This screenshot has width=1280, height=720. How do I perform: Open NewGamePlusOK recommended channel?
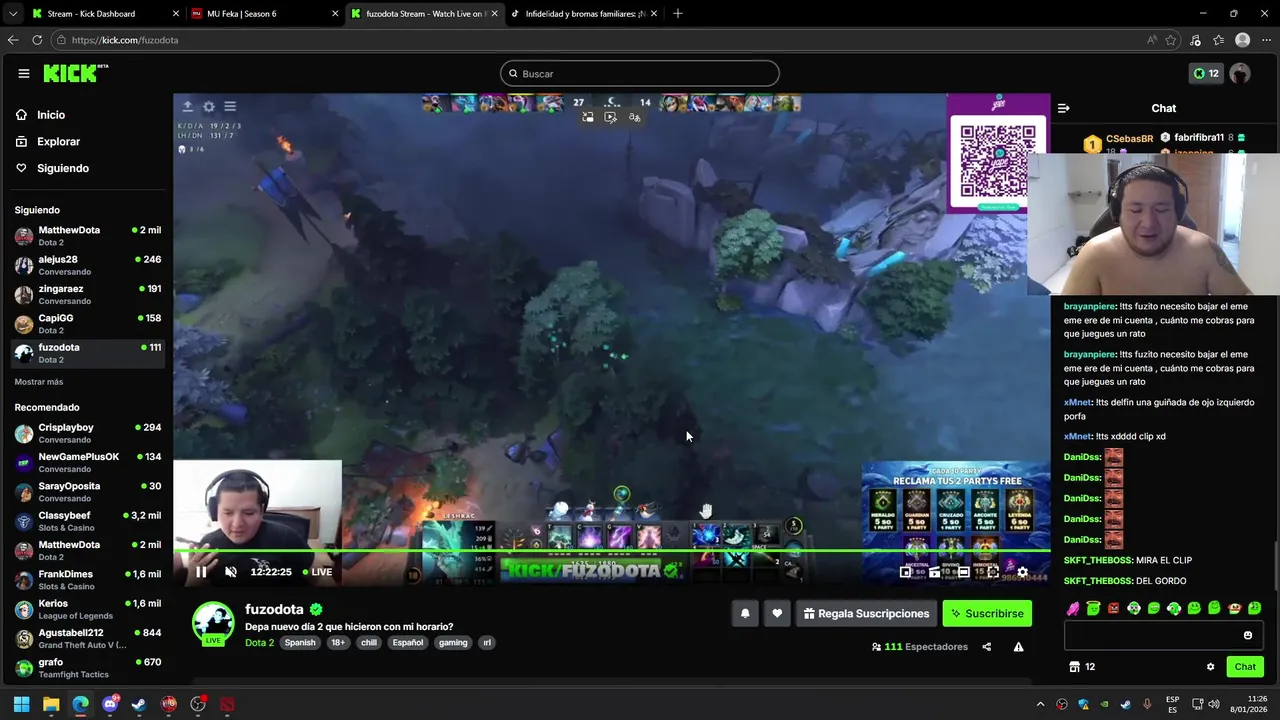88,462
